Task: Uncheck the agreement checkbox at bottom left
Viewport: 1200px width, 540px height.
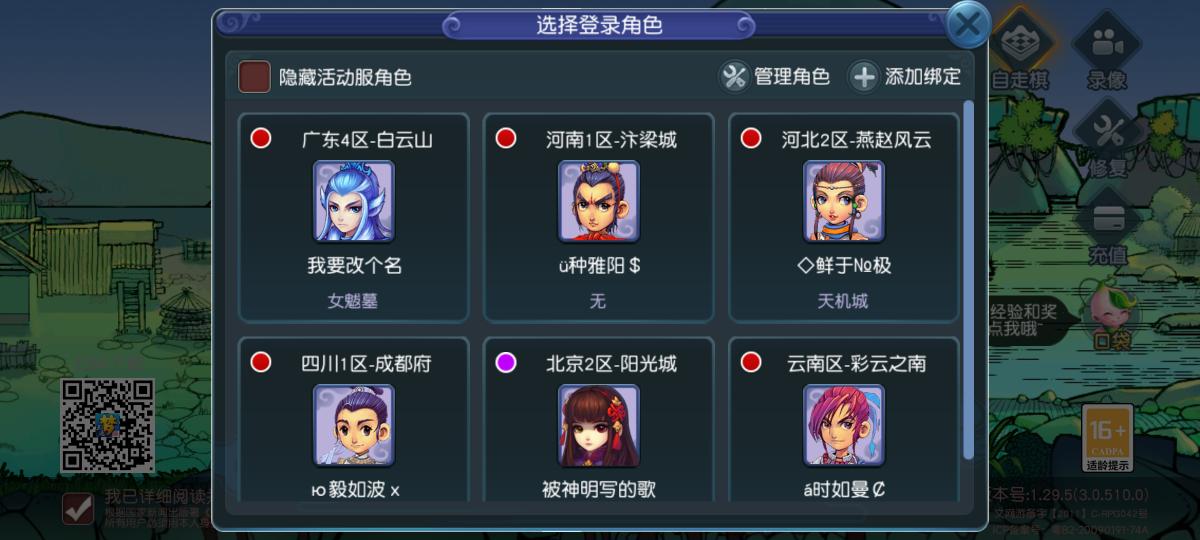Action: click(78, 508)
